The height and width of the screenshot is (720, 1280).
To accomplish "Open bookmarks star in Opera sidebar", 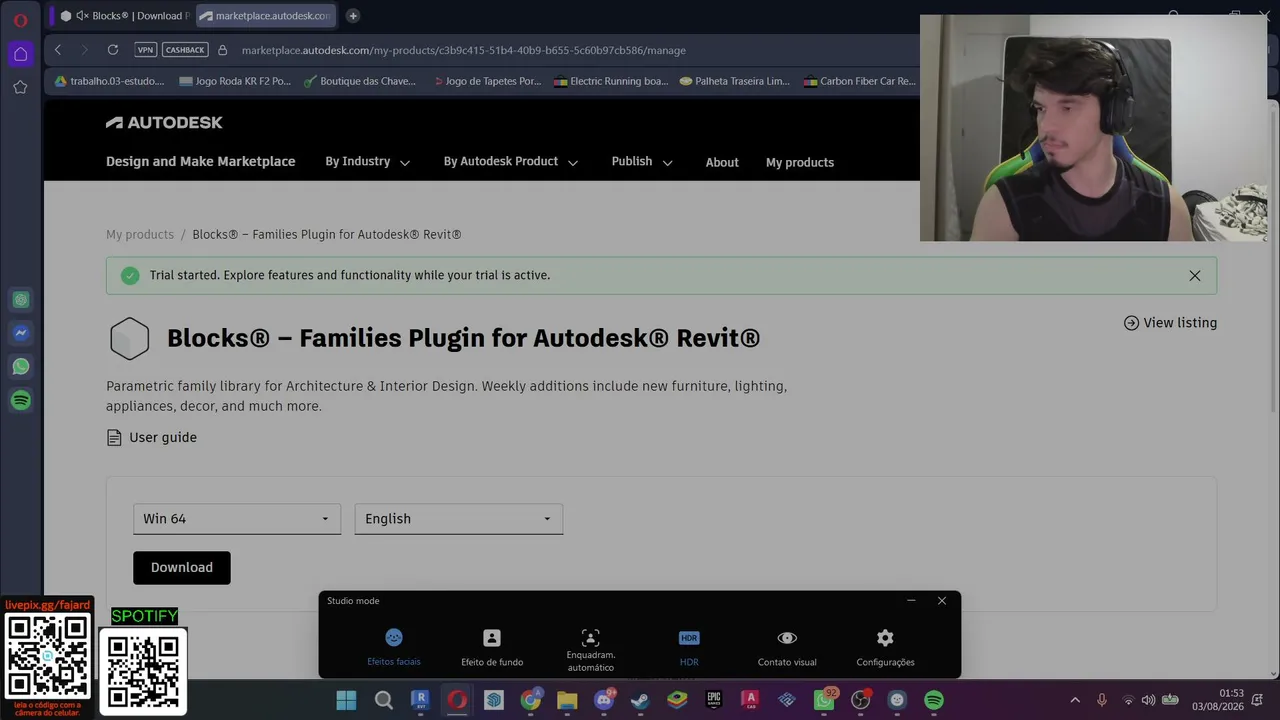I will click(20, 87).
